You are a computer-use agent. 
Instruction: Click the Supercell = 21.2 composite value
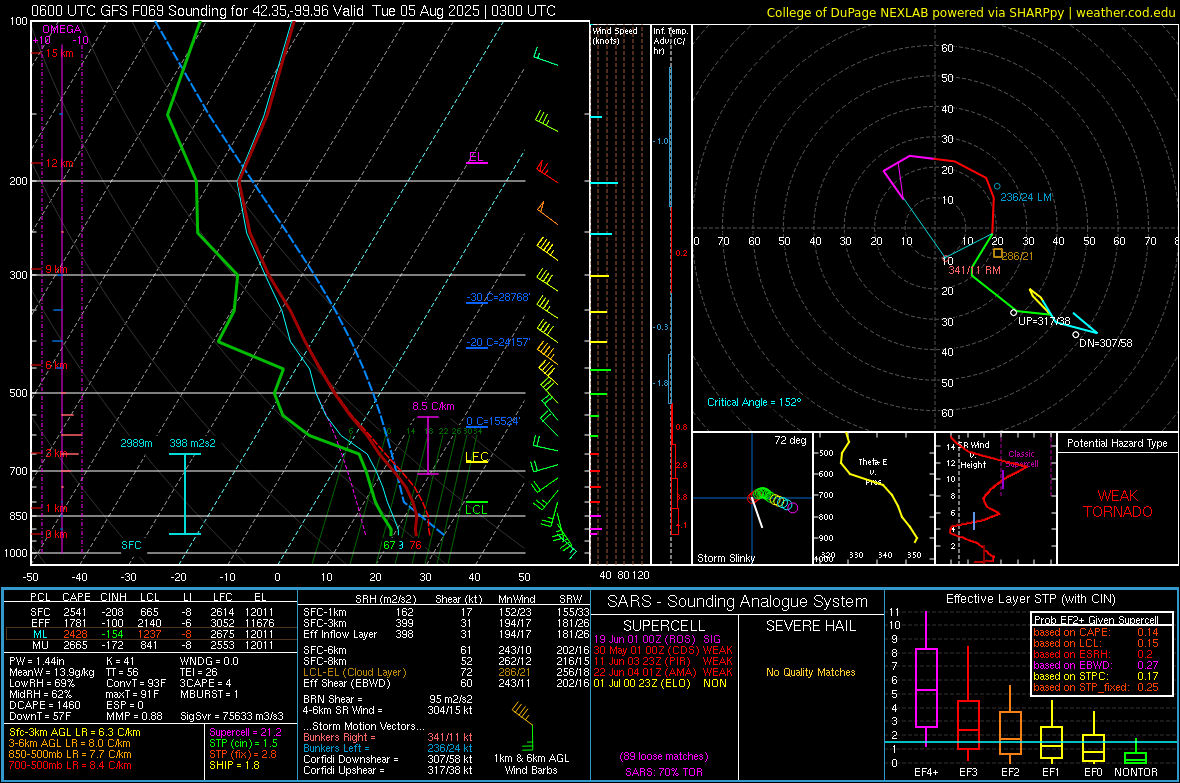pyautogui.click(x=245, y=733)
